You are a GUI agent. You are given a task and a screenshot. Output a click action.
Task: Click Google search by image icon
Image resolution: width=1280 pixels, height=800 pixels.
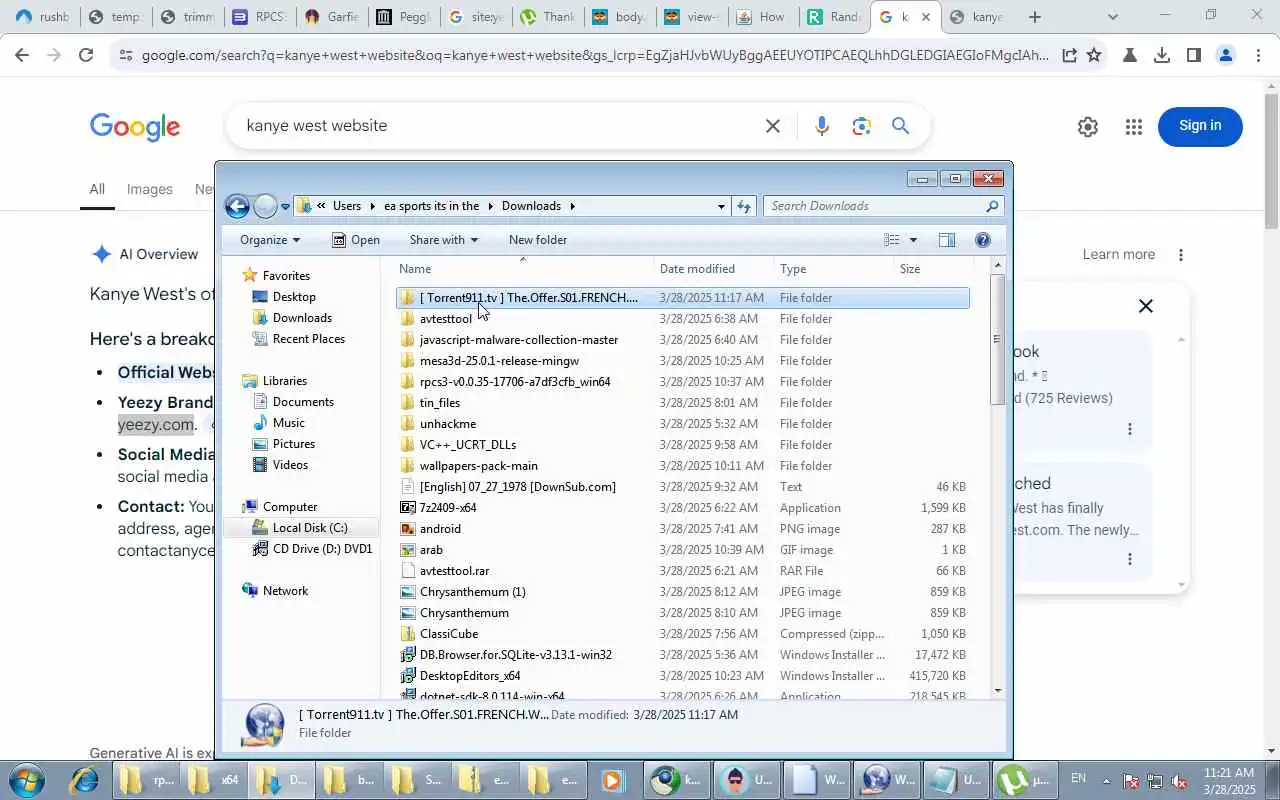862,126
